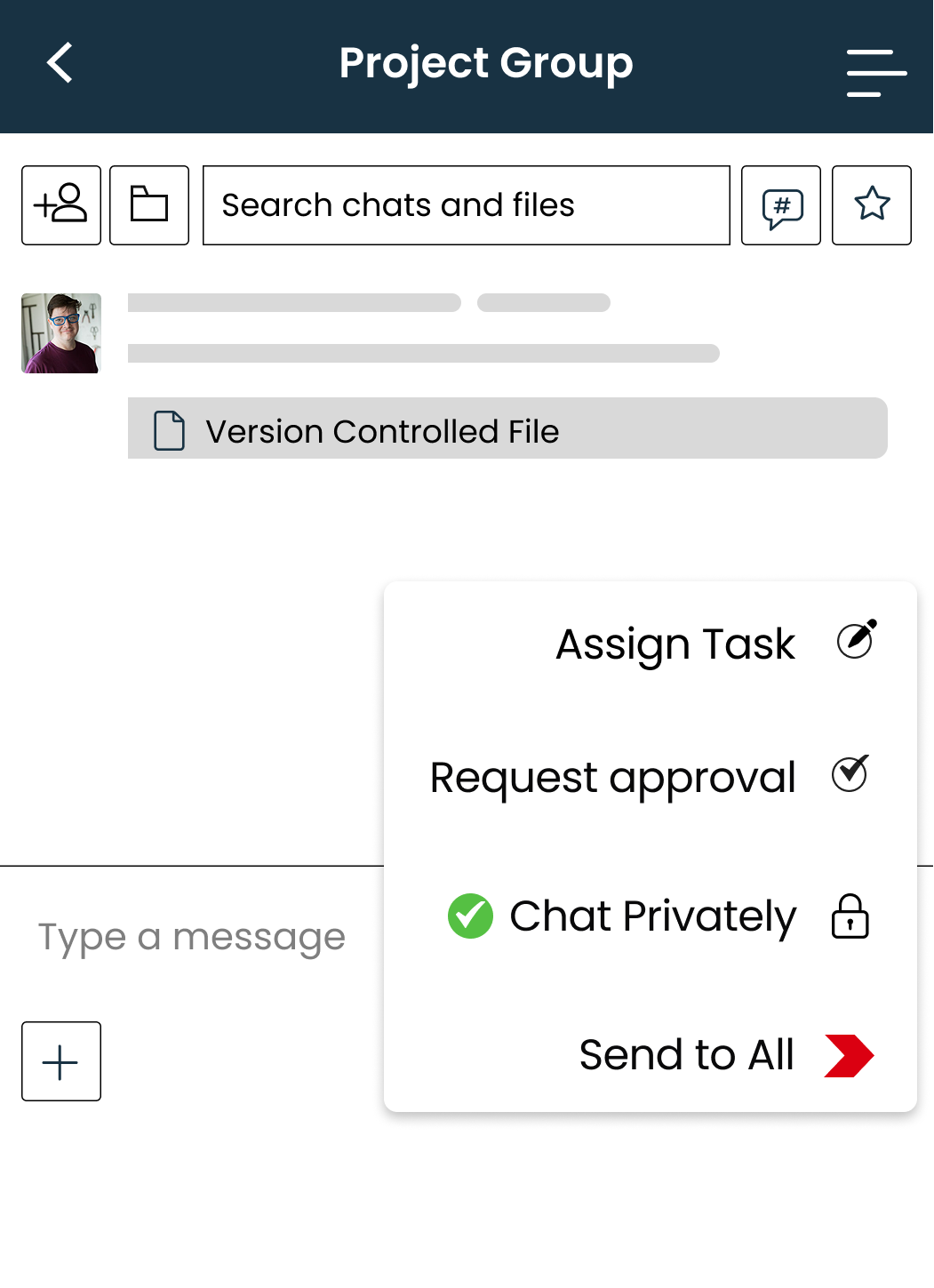Click the lock icon next to Chat Privately
Image resolution: width=934 pixels, height=1288 pixels.
pyautogui.click(x=850, y=917)
